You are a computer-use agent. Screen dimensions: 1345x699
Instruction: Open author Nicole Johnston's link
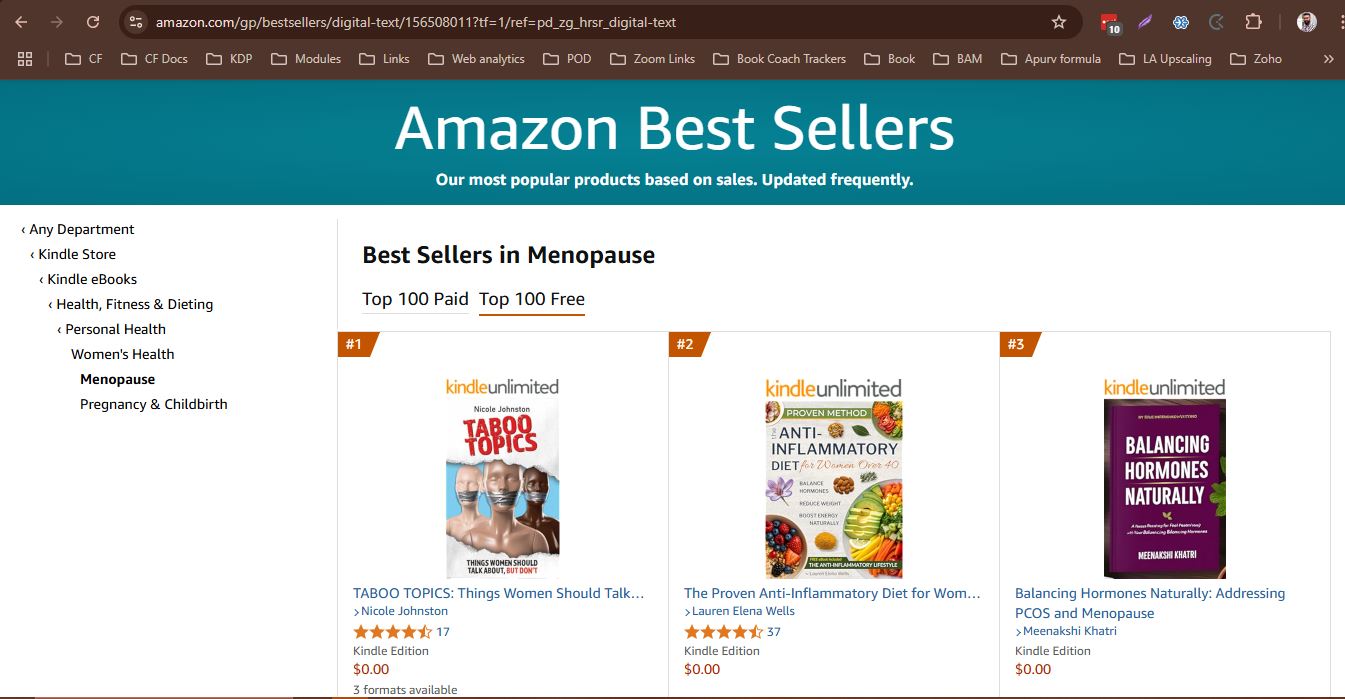[404, 611]
